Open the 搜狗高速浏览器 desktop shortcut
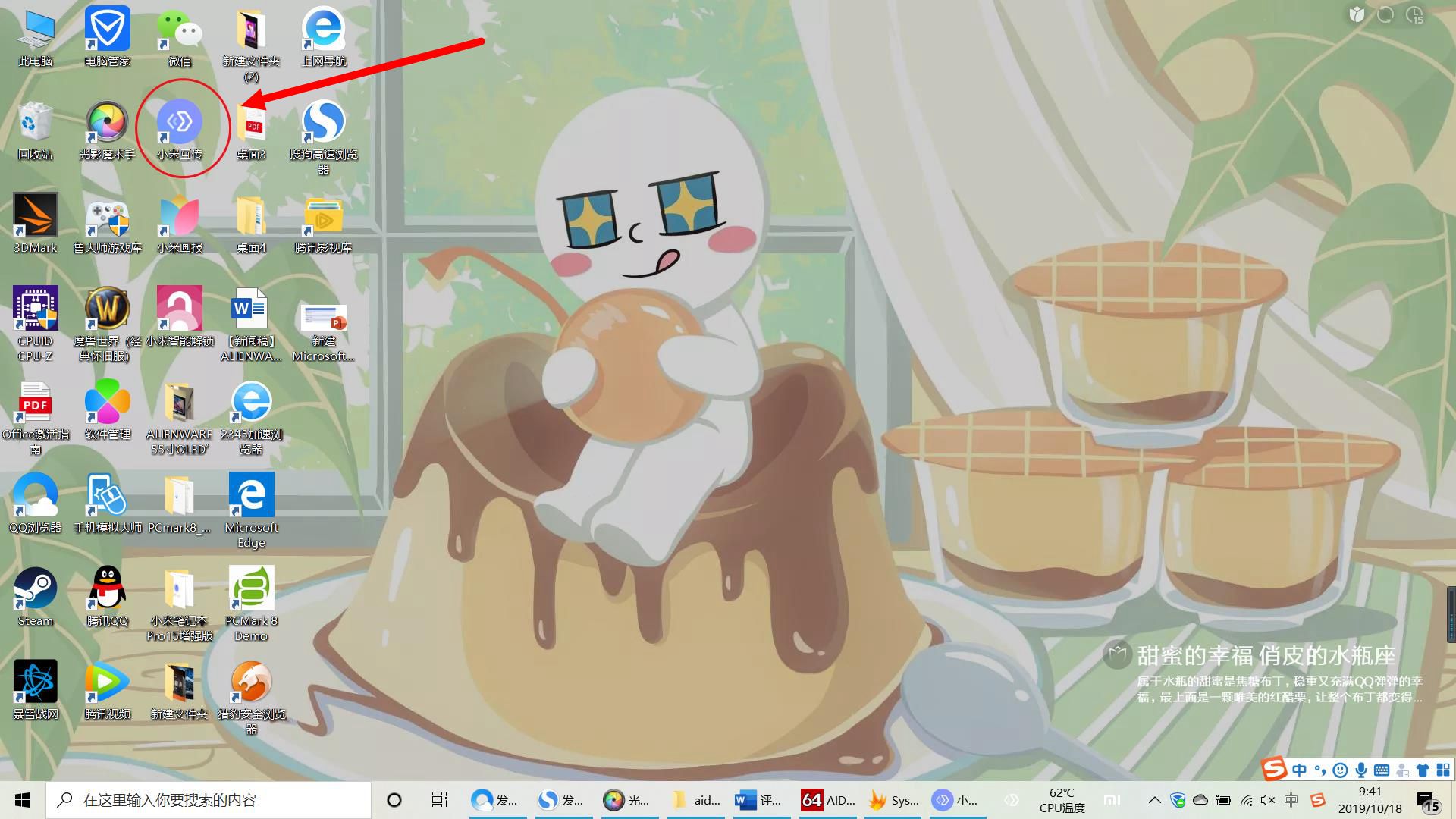 click(x=324, y=121)
